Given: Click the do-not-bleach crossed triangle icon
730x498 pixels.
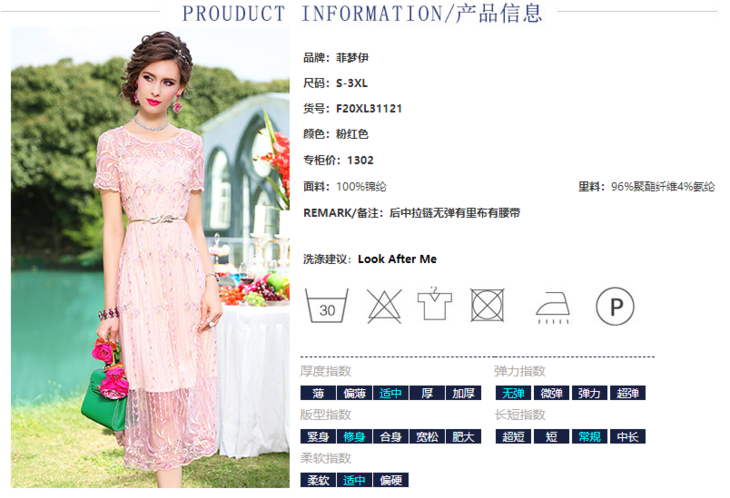Looking at the screenshot, I should [x=383, y=303].
